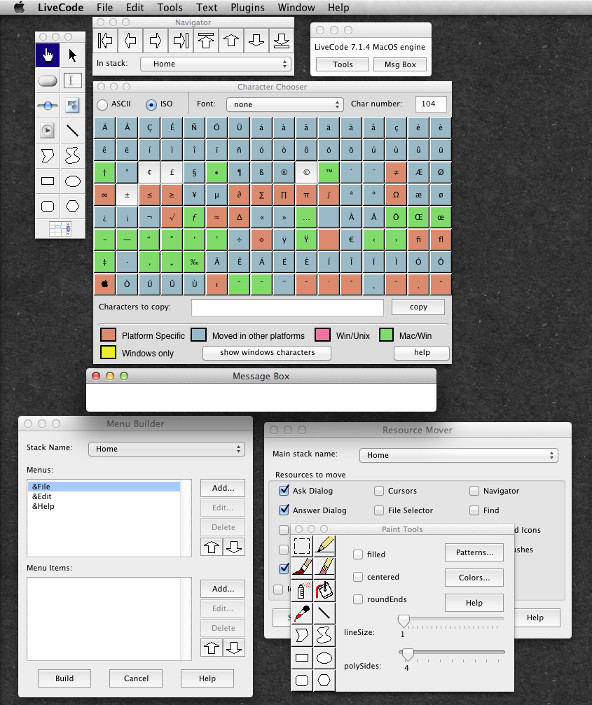
Task: Check the File Selector checkbox
Action: (379, 510)
